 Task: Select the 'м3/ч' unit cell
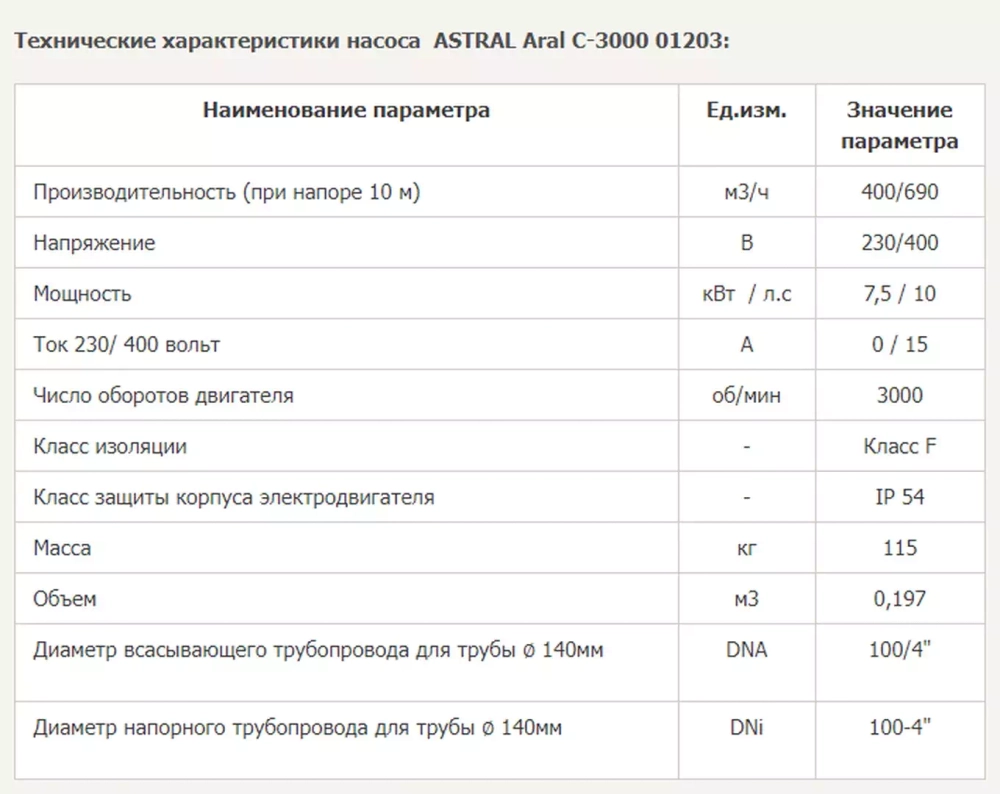[x=746, y=192]
